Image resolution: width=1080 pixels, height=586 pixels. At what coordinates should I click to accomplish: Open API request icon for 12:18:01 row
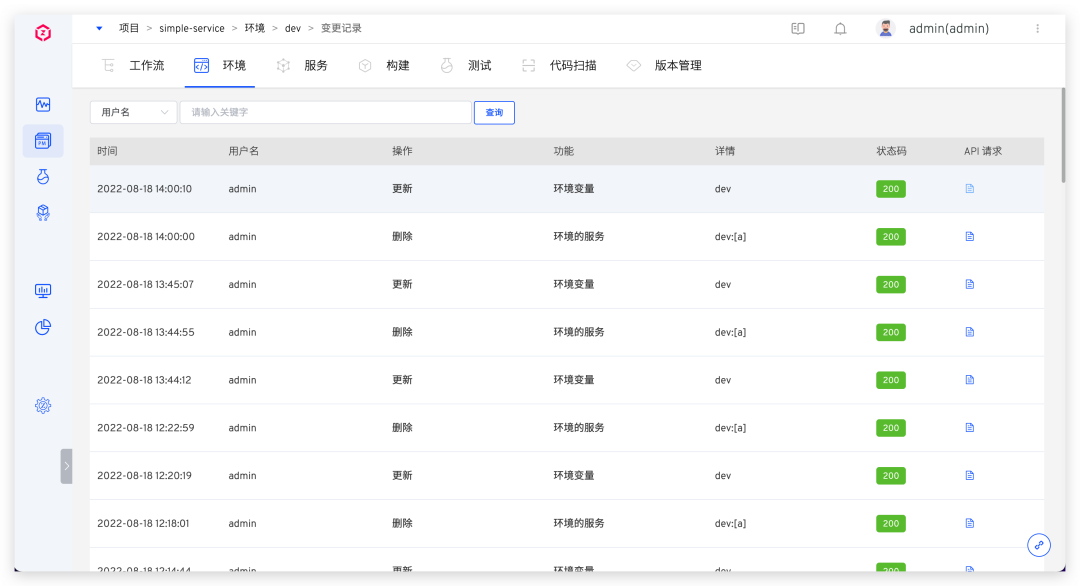[970, 523]
